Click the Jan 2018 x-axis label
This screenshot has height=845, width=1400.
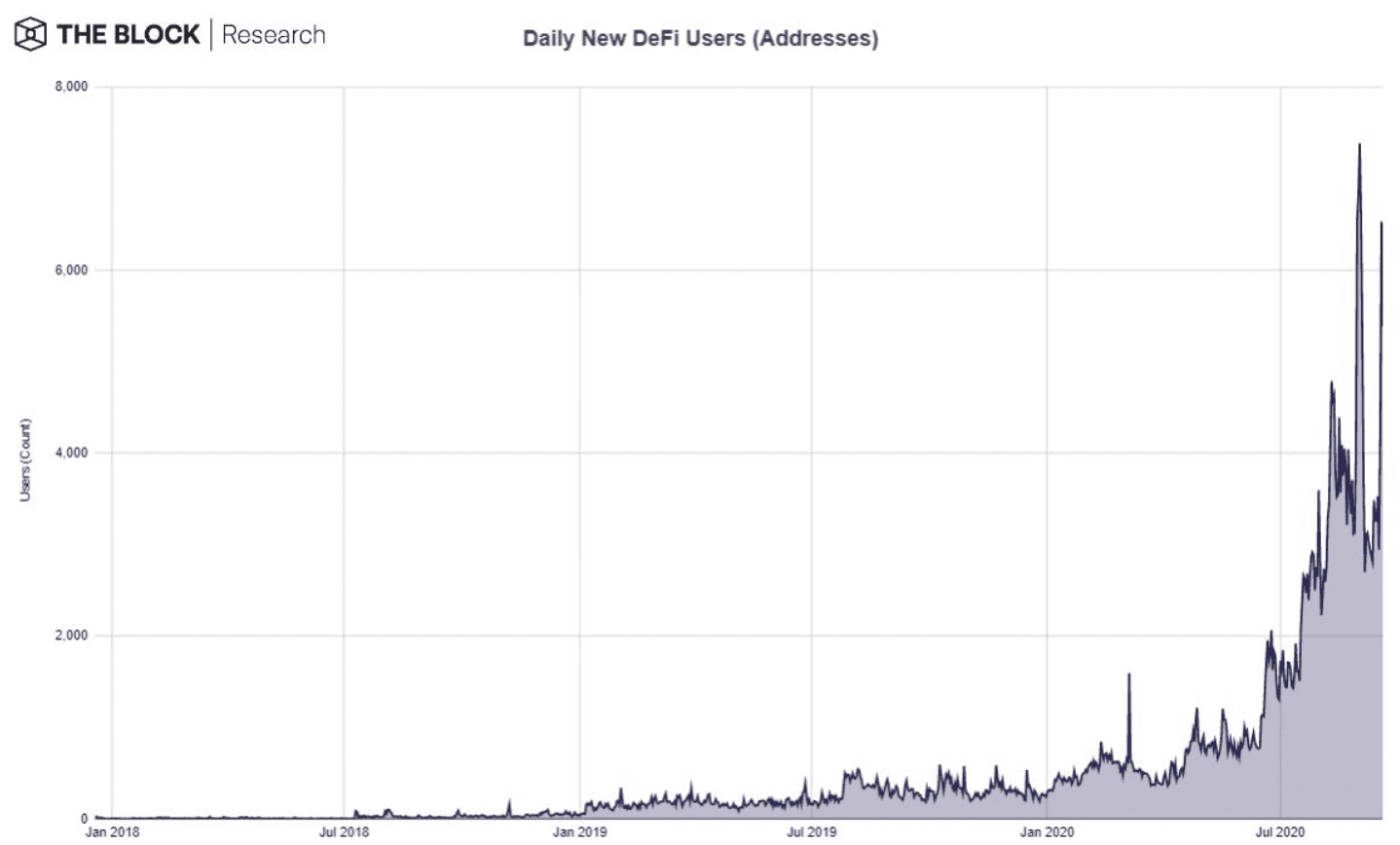112,832
